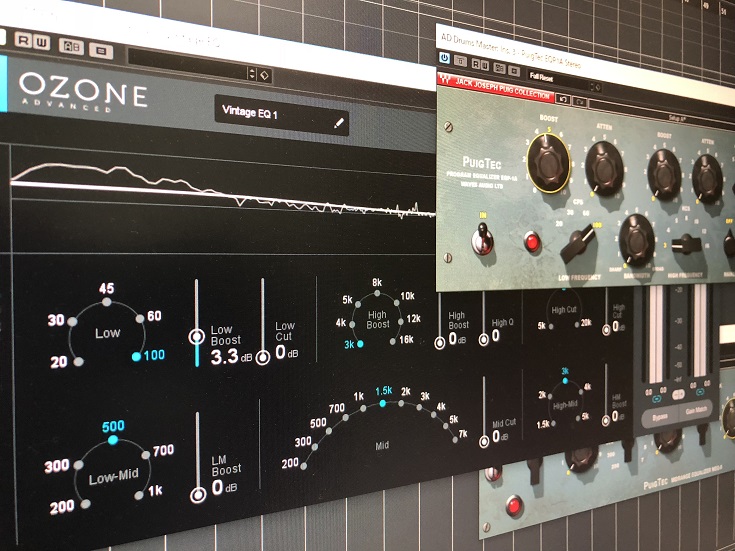Select the 8k High Boost frequency dot
The height and width of the screenshot is (551, 735).
[x=377, y=293]
